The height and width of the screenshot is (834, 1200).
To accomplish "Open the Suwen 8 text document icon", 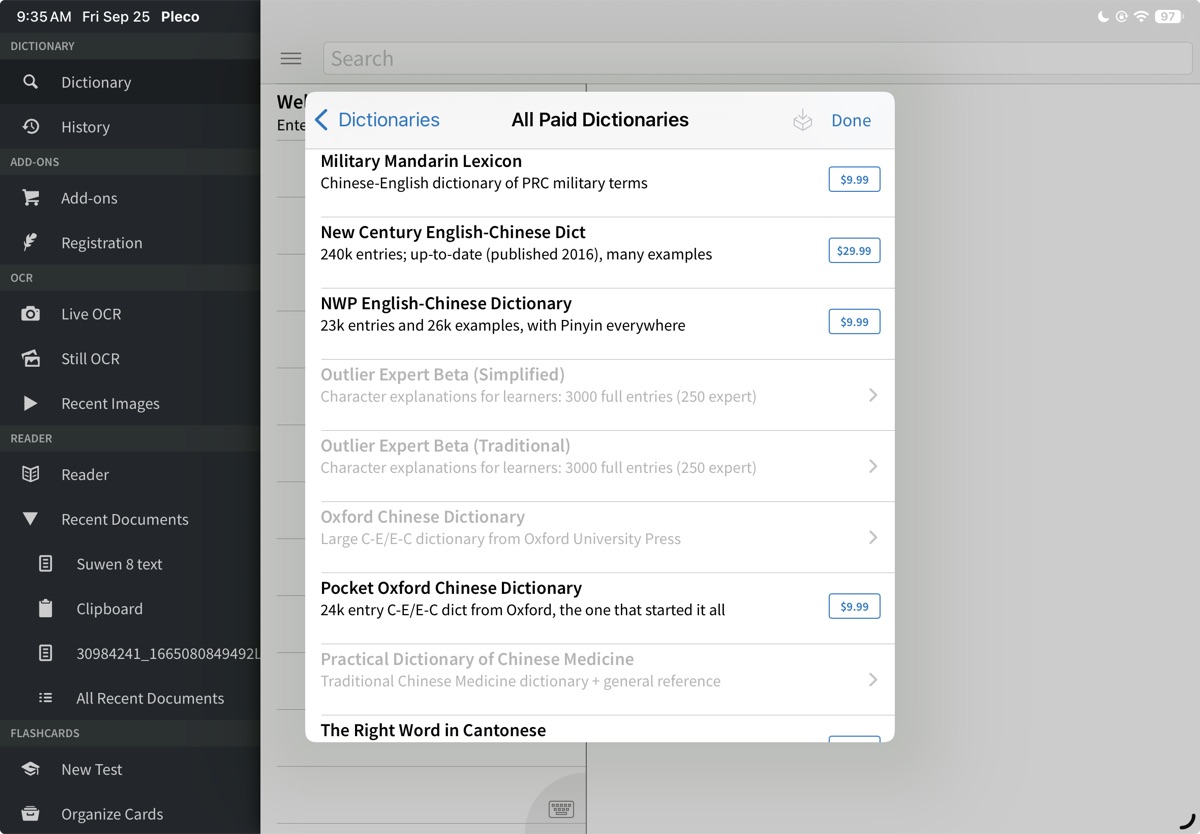I will [x=45, y=564].
